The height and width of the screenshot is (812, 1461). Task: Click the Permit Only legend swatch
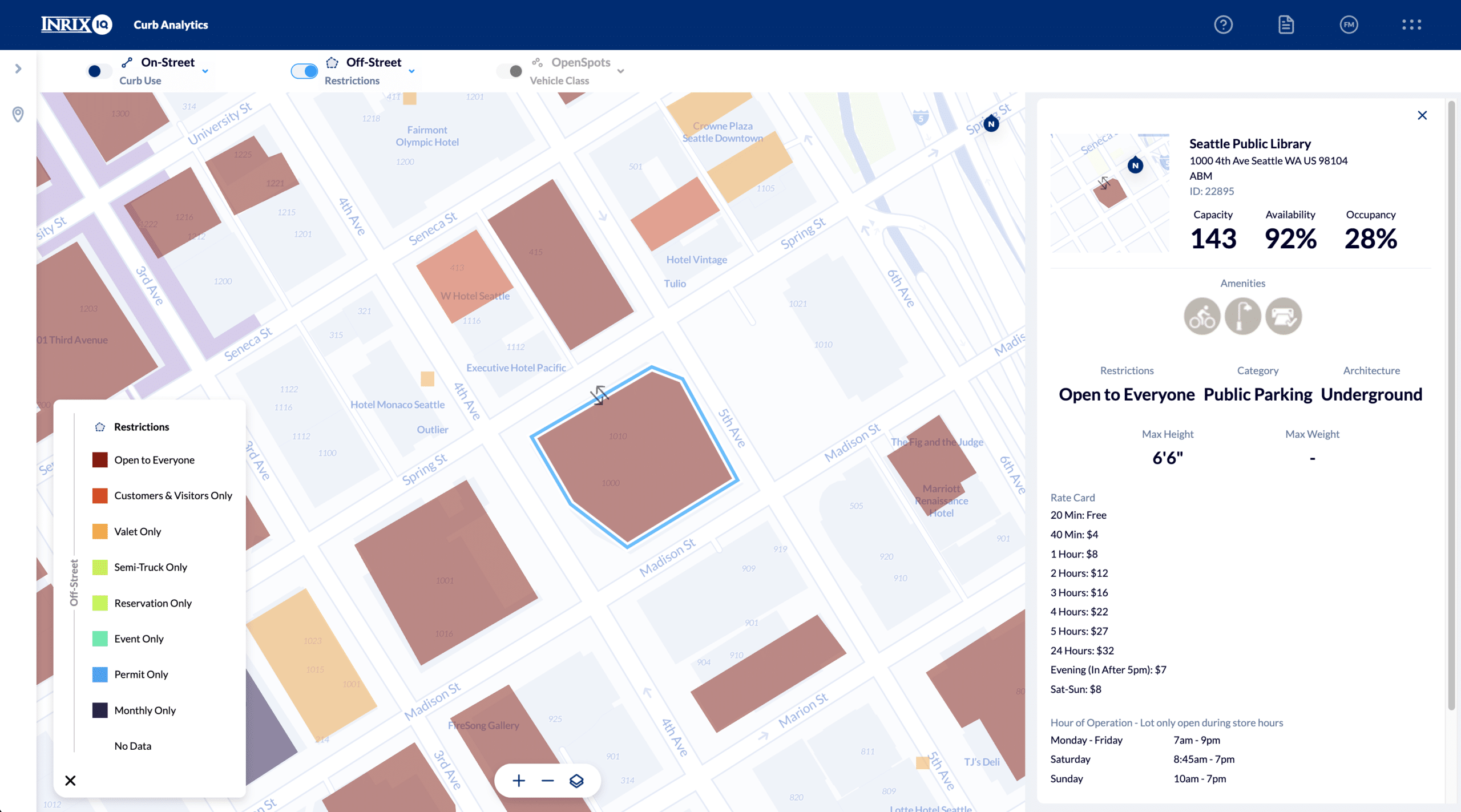100,674
